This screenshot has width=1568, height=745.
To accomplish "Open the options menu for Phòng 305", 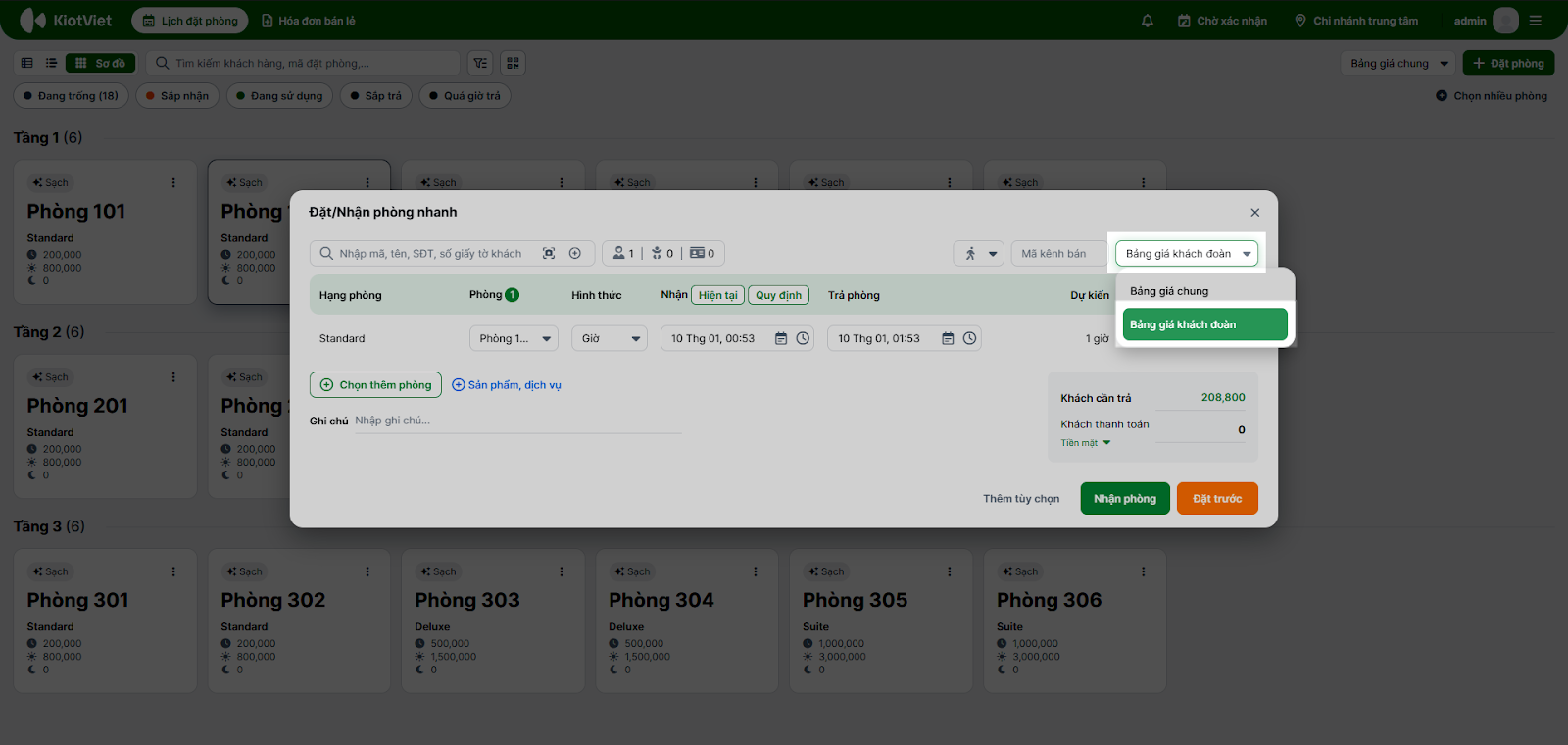I will pyautogui.click(x=950, y=571).
